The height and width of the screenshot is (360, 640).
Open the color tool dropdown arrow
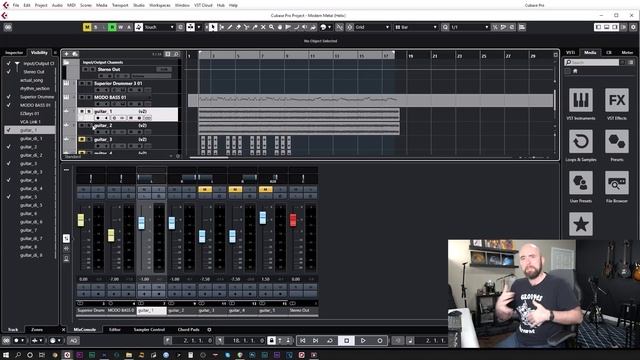(329, 27)
